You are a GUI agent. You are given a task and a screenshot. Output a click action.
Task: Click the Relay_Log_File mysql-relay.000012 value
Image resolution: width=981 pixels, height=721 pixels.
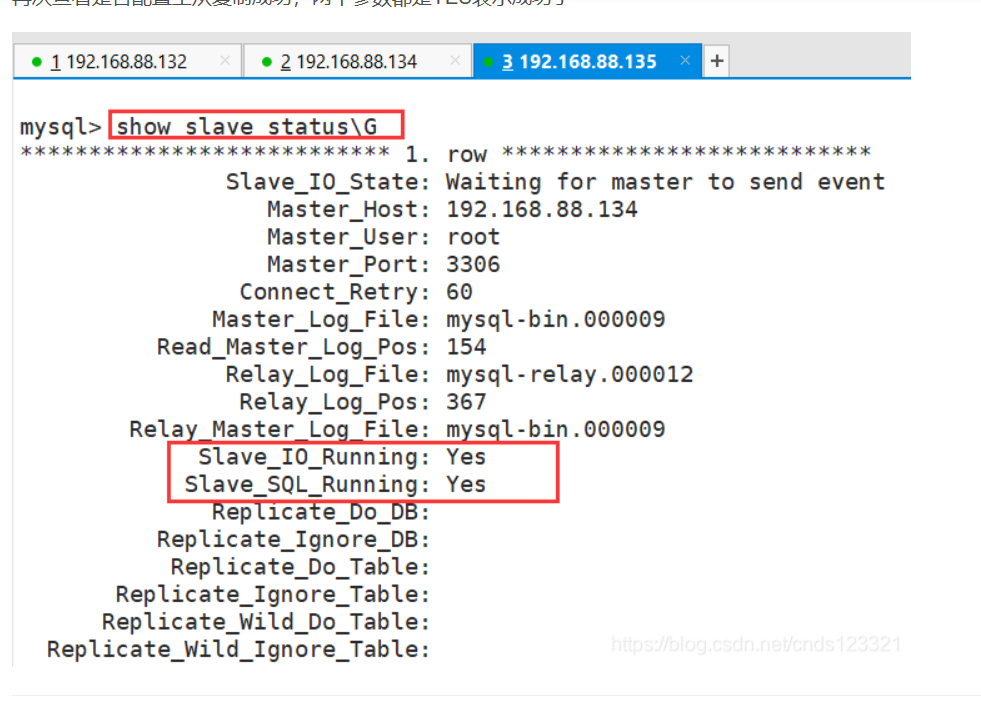pyautogui.click(x=569, y=375)
